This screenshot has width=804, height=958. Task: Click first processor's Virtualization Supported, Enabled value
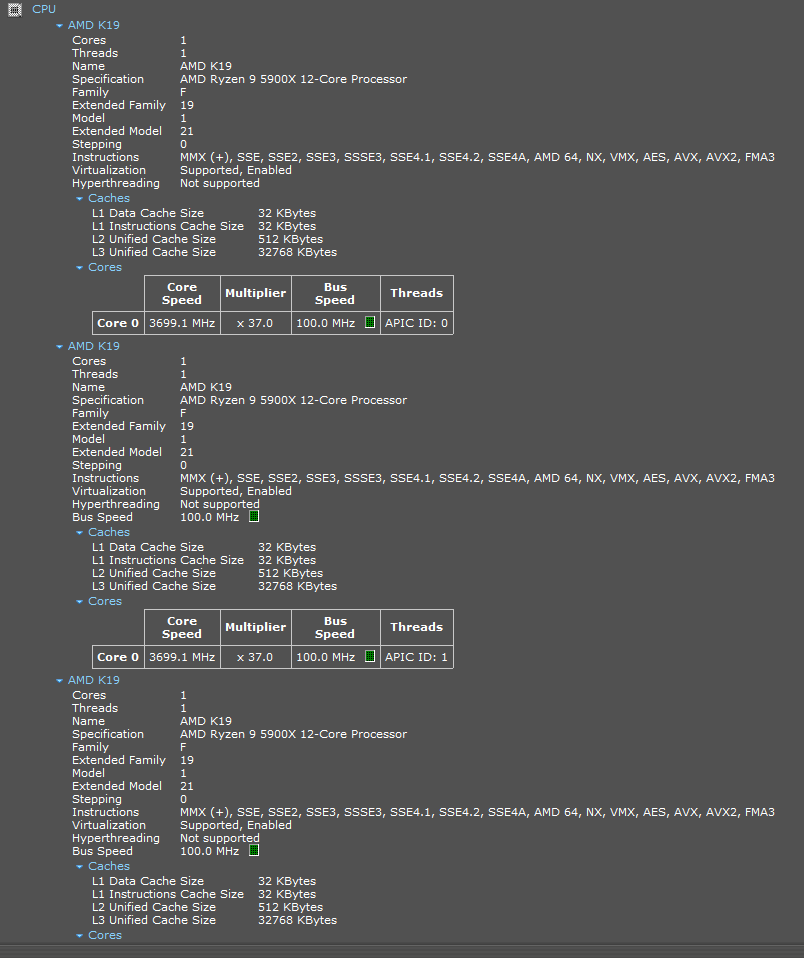pyautogui.click(x=236, y=170)
